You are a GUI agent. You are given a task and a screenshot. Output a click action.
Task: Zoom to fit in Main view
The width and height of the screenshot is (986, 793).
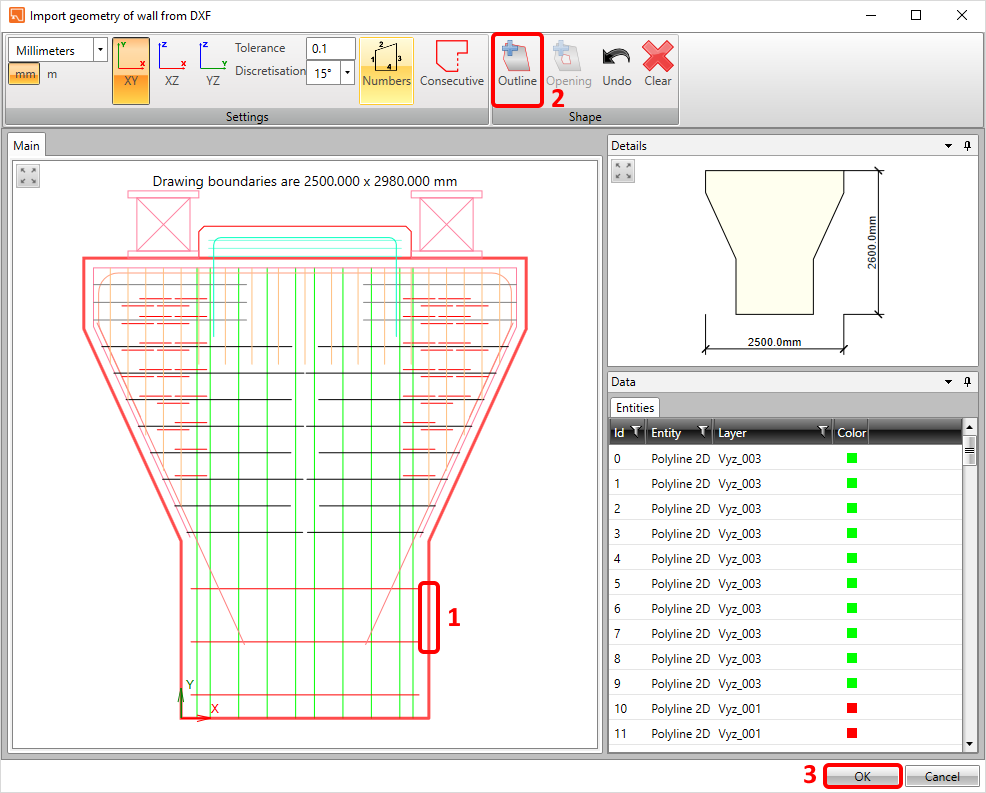(28, 176)
